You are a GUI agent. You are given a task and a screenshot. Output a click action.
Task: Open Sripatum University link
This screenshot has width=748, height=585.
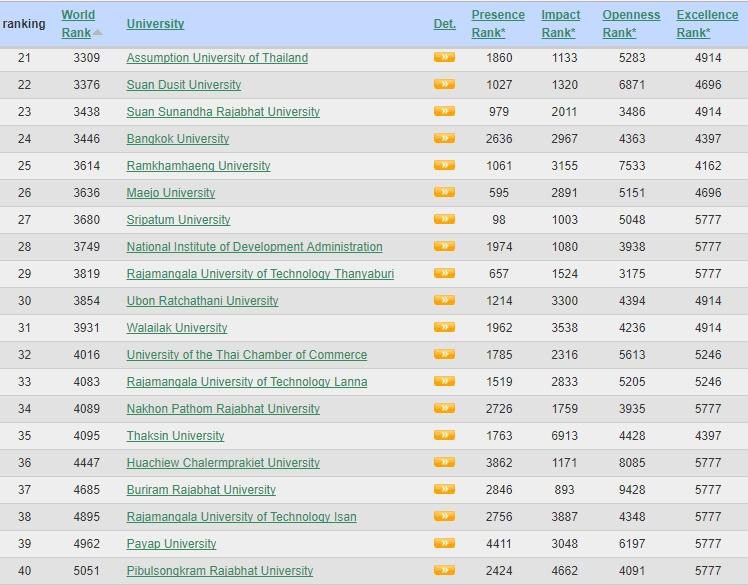click(x=178, y=219)
